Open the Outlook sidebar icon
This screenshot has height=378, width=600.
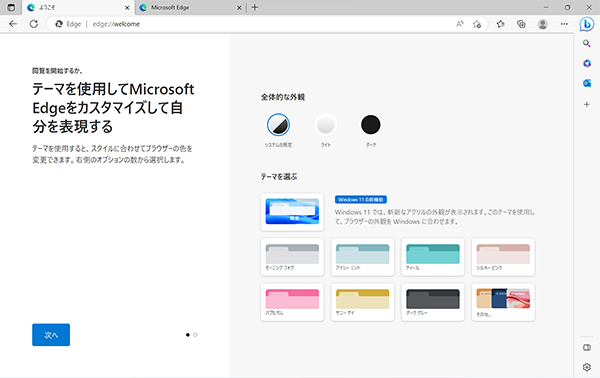587,83
